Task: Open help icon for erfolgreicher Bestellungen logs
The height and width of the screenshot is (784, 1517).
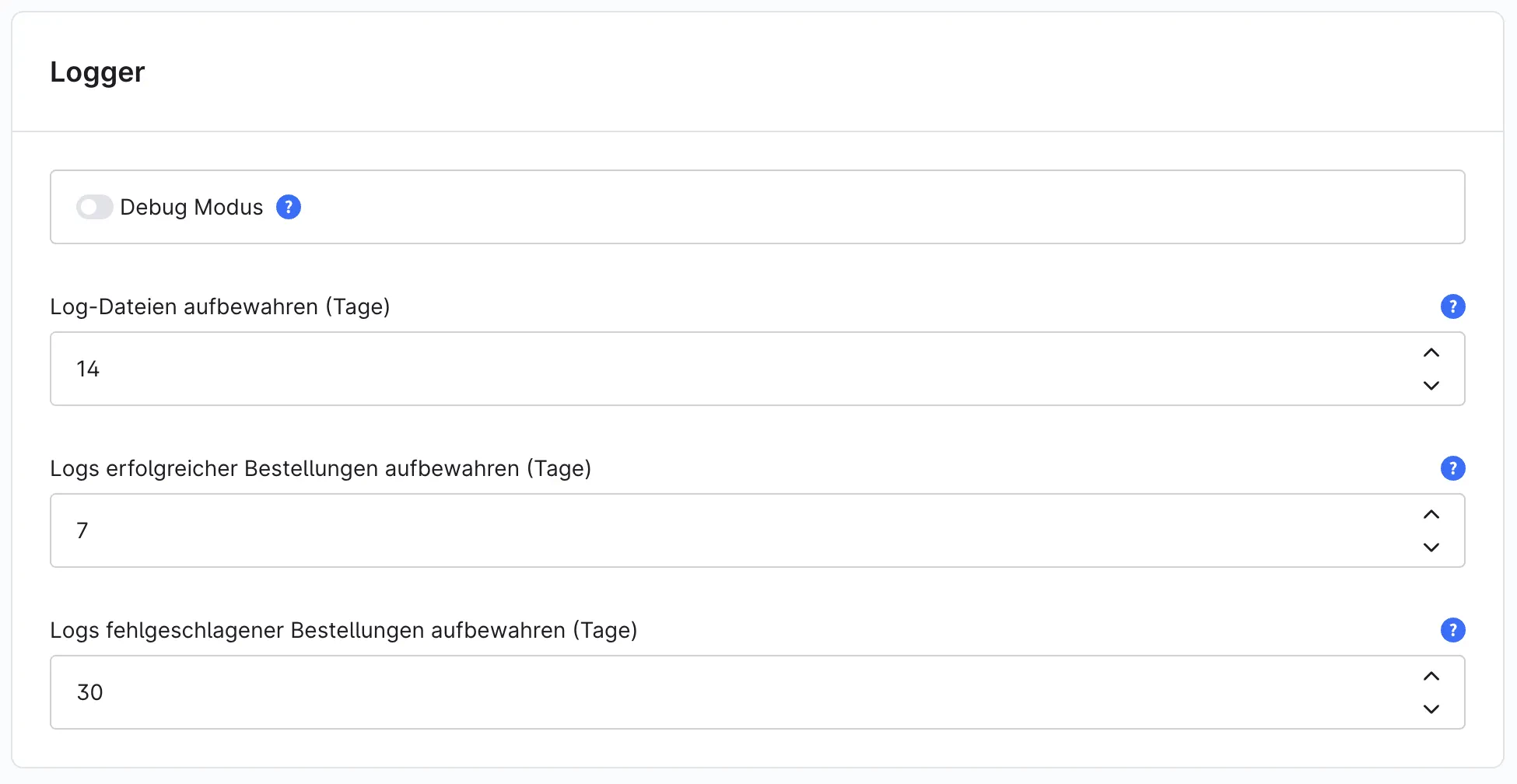Action: [x=1452, y=468]
